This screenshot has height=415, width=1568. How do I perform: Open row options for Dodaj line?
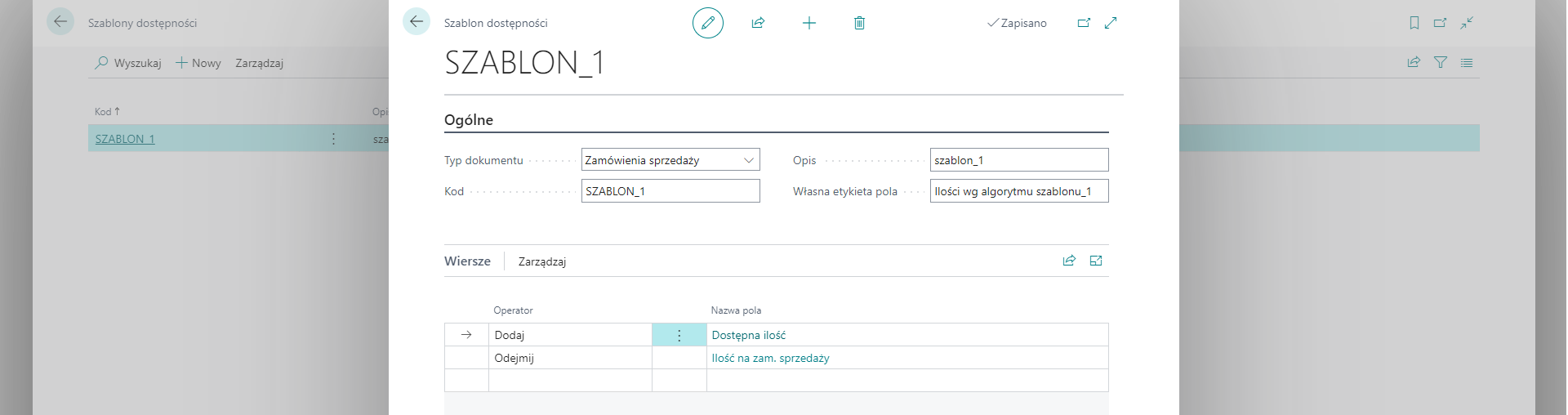(679, 335)
